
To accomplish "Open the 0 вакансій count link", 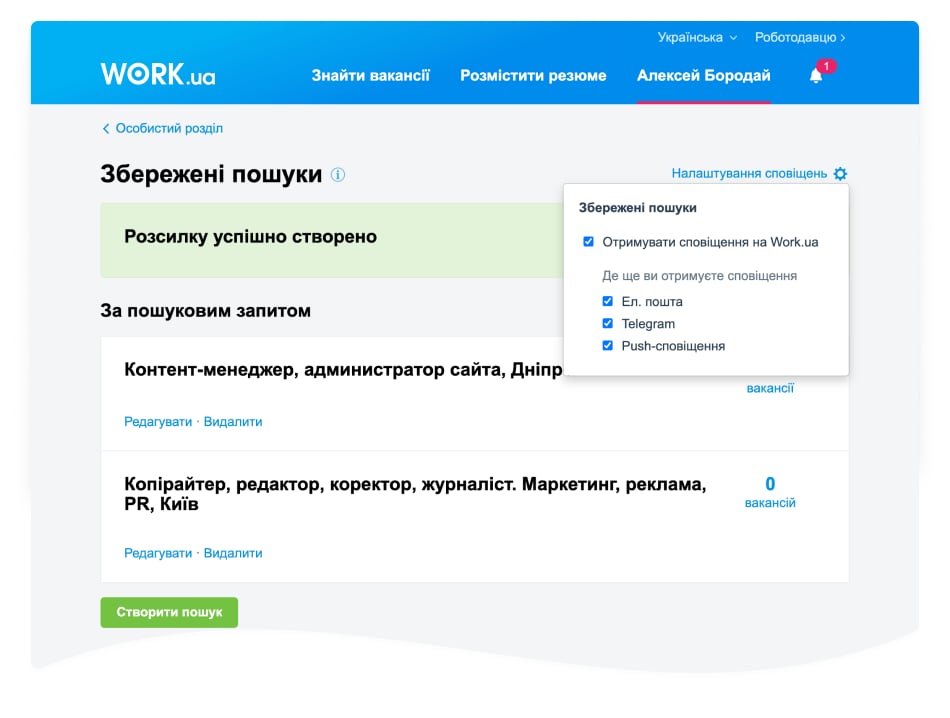I will click(770, 492).
